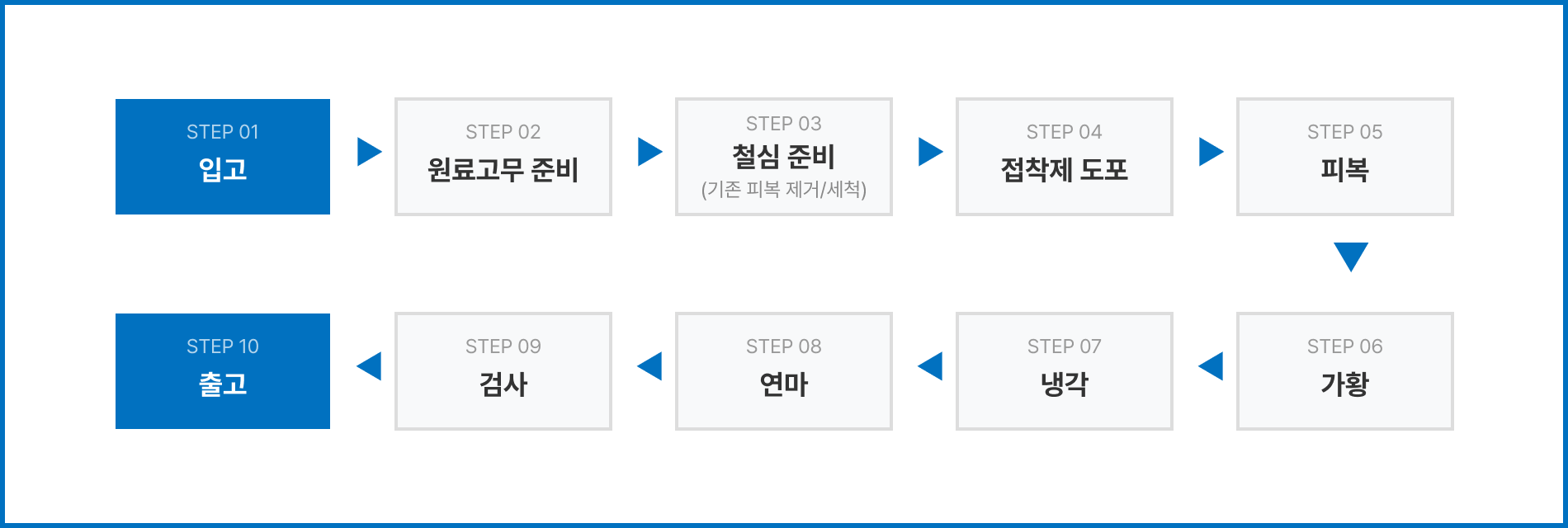This screenshot has height=528, width=1568.
Task: Click the arrow between STEP 06 and STEP 07
Action: [1211, 366]
